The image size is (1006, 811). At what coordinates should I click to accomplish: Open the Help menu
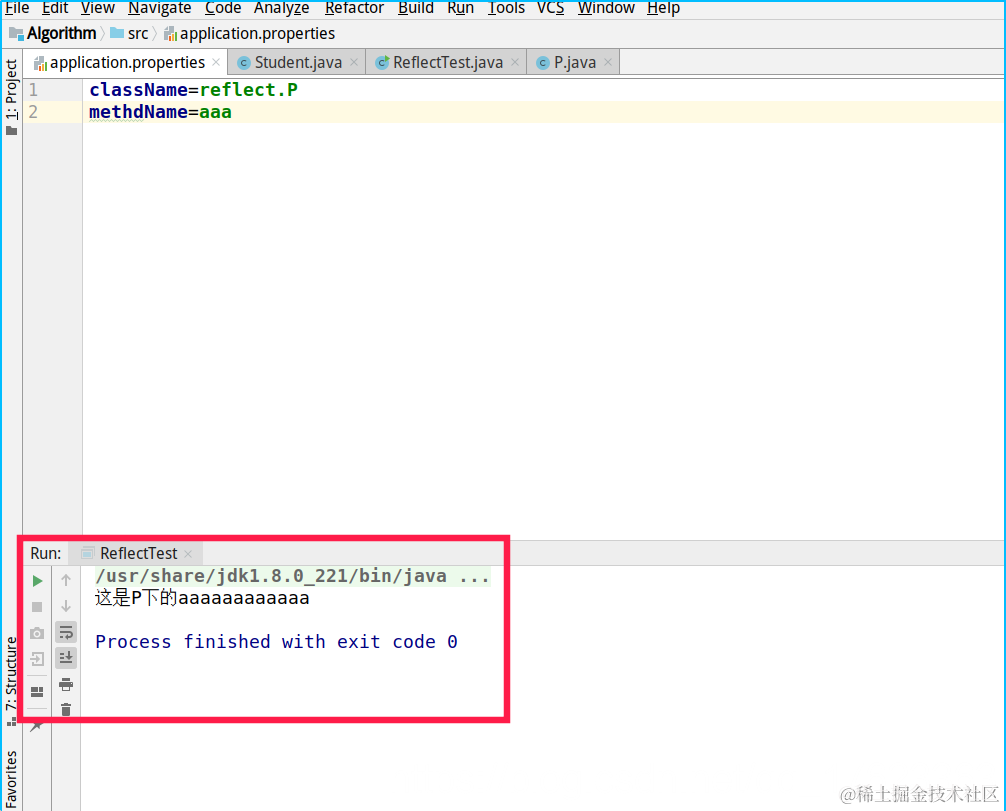tap(663, 8)
